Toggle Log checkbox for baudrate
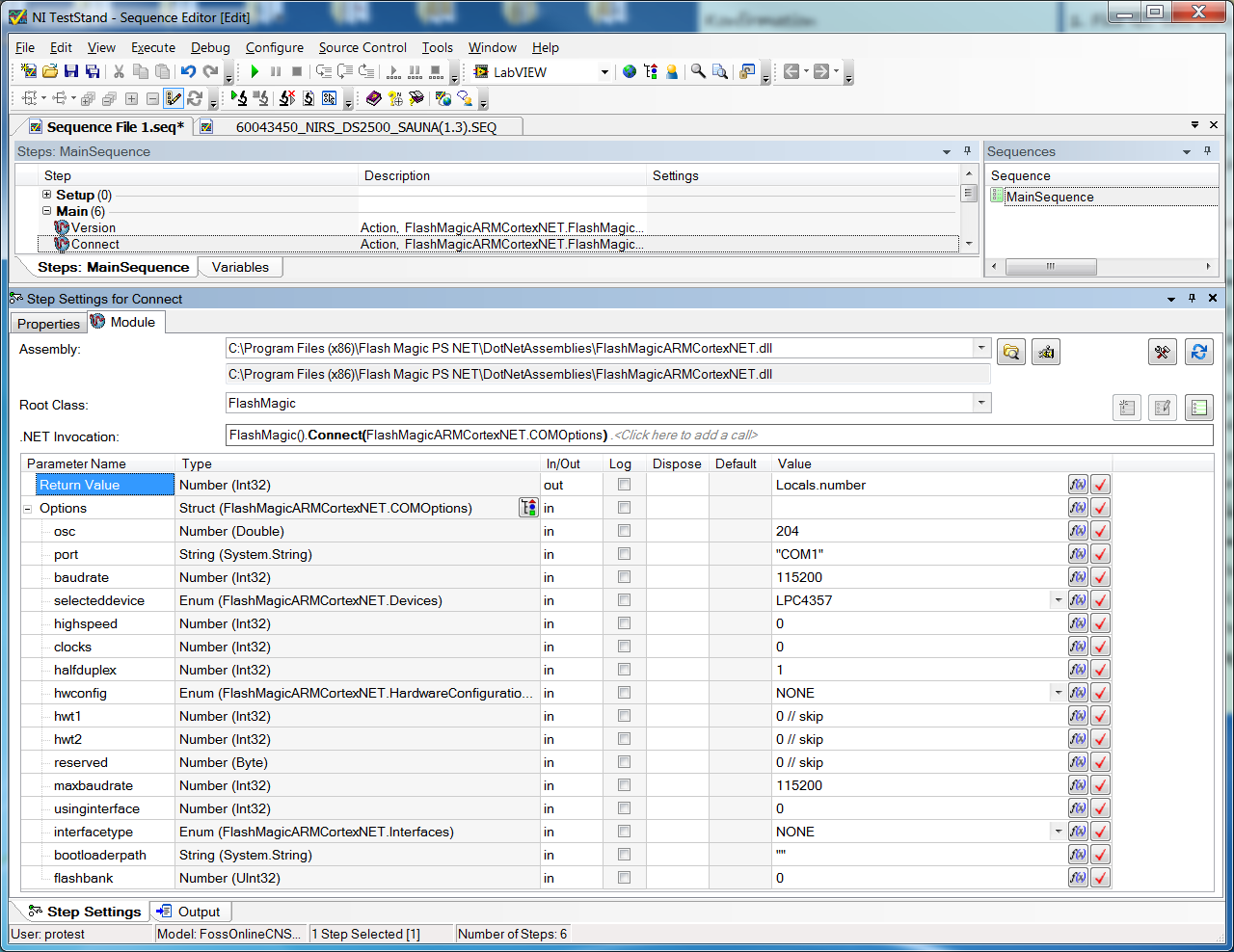Viewport: 1234px width, 952px height. (x=624, y=577)
